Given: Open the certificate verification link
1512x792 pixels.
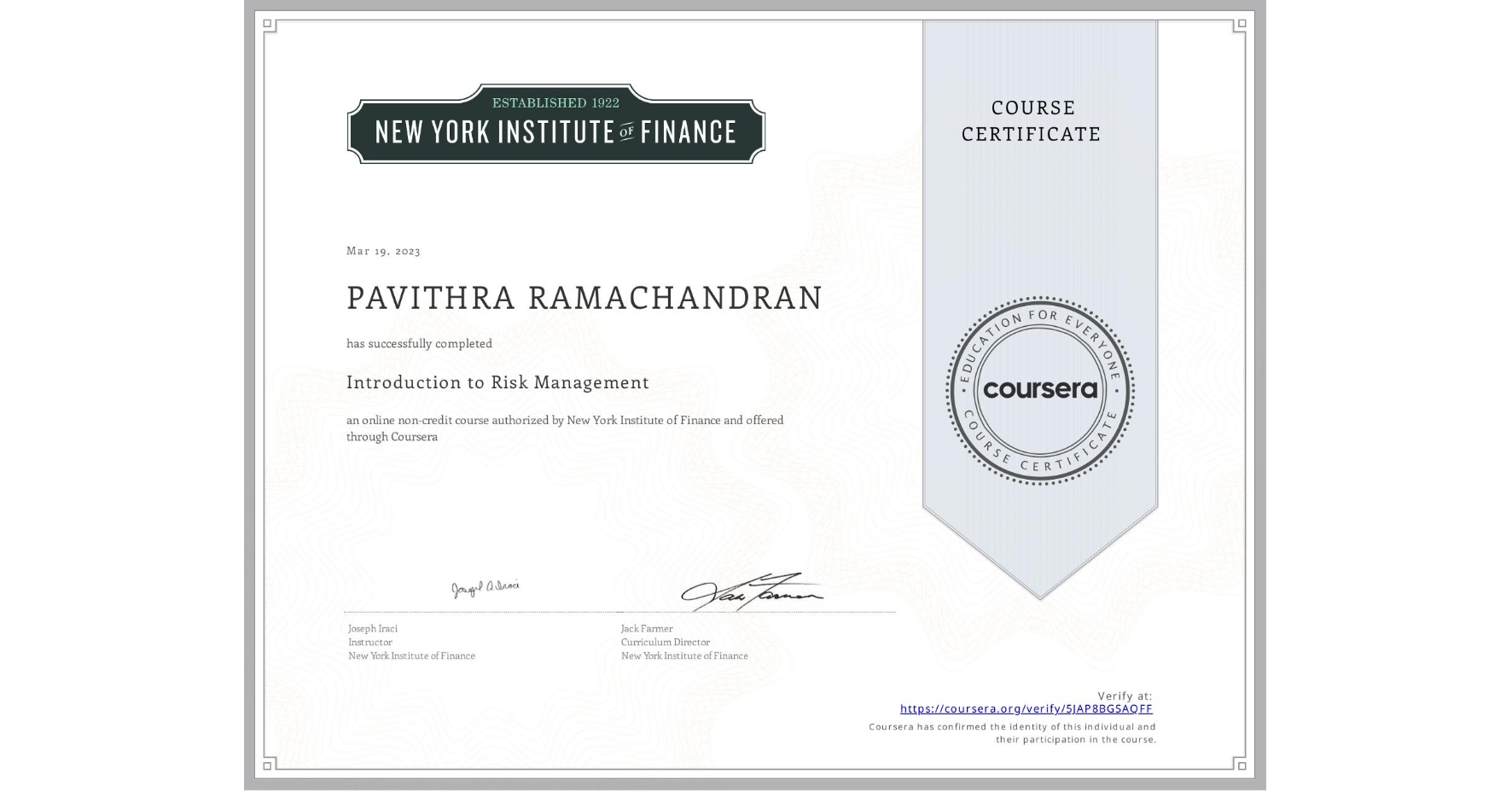Looking at the screenshot, I should 1026,708.
